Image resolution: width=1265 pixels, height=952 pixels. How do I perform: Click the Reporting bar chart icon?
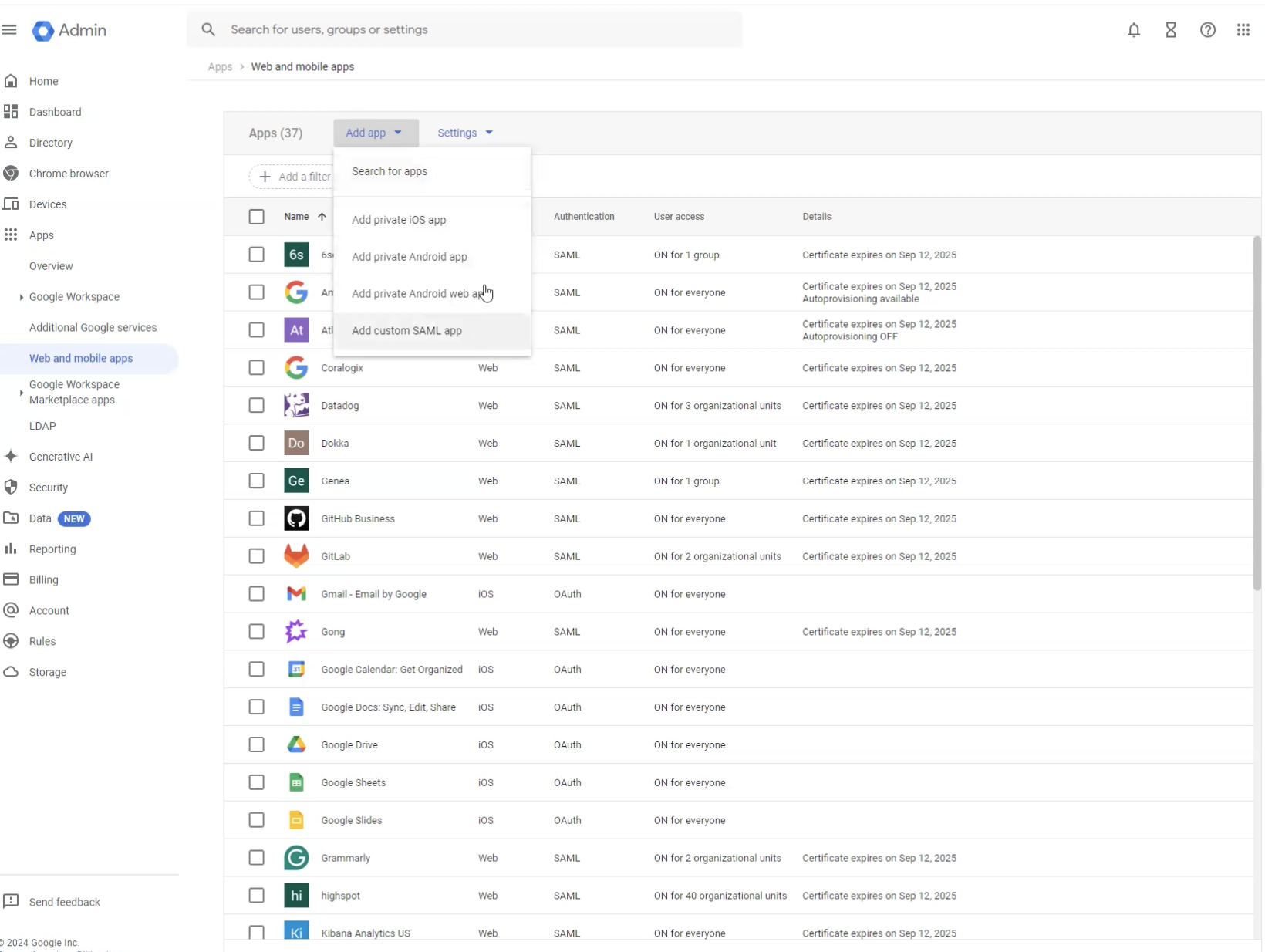click(x=11, y=549)
